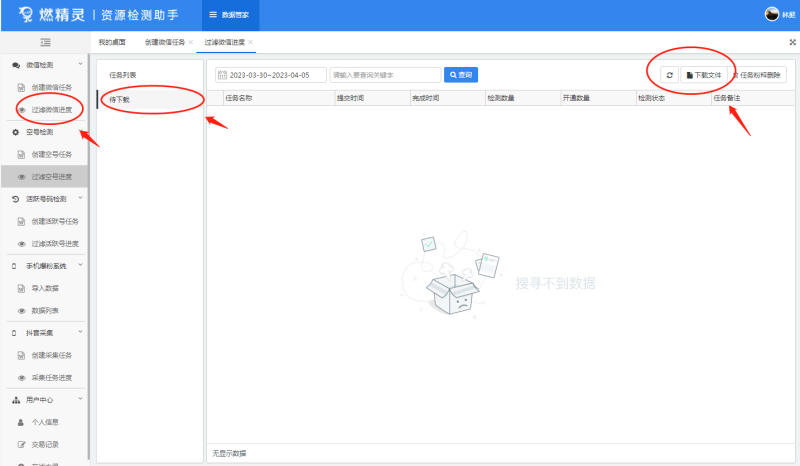
Task: Click the document icon next to 导入数据
Action: click(22, 288)
